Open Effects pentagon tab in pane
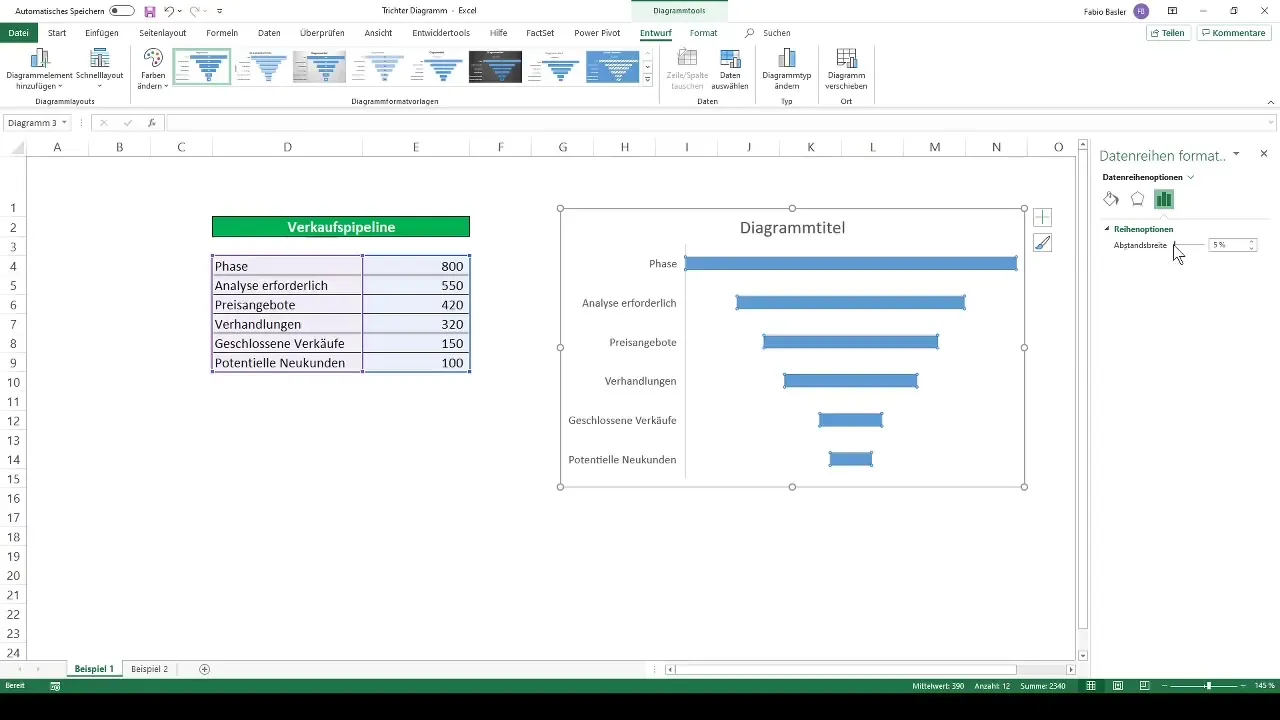1280x720 pixels. 1137,199
